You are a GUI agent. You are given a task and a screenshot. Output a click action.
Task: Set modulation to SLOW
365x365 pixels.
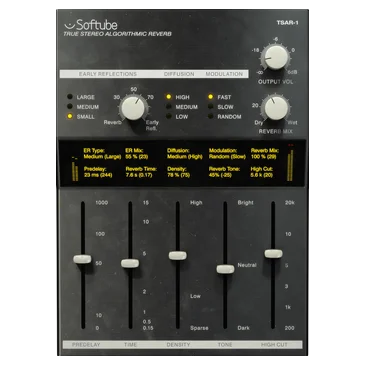[211, 107]
